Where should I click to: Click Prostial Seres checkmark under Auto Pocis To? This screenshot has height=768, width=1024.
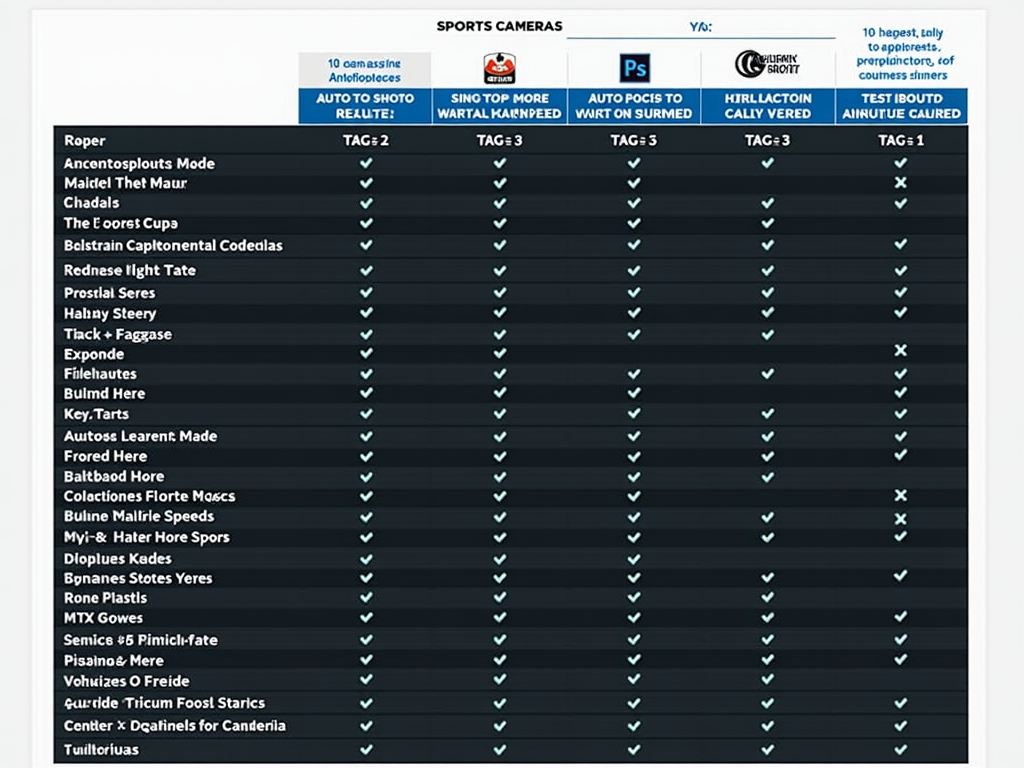pos(633,292)
